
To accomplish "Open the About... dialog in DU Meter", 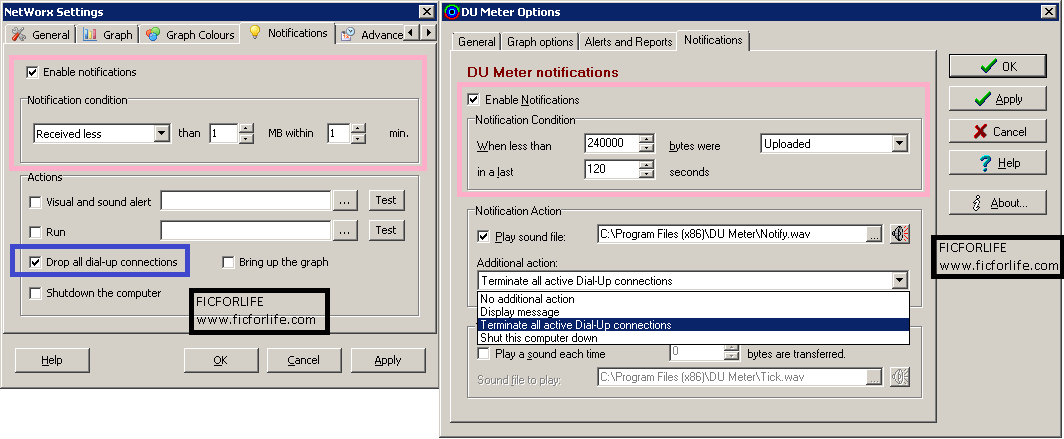I will point(998,203).
